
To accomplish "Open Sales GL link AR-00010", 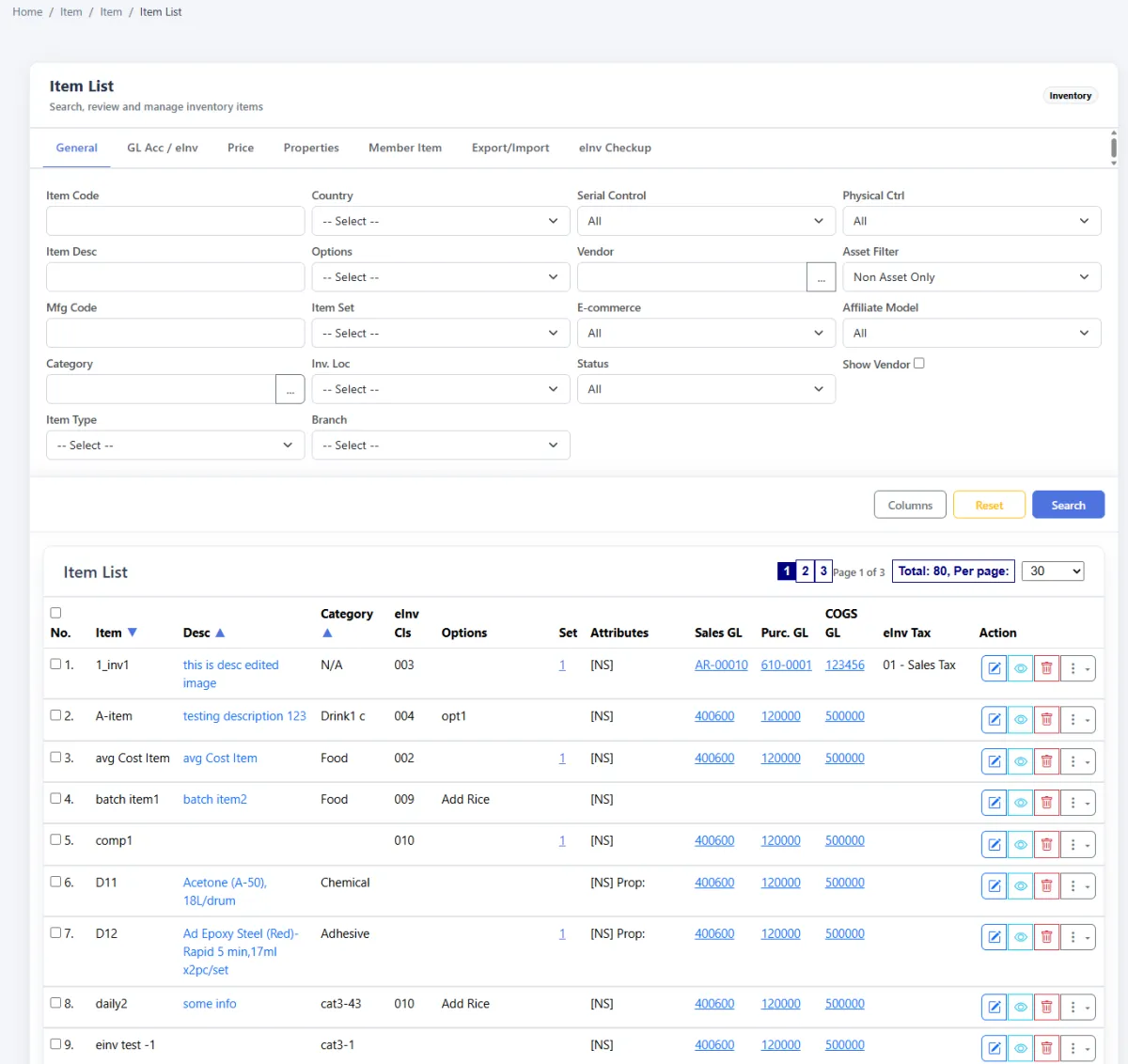I will tap(721, 665).
